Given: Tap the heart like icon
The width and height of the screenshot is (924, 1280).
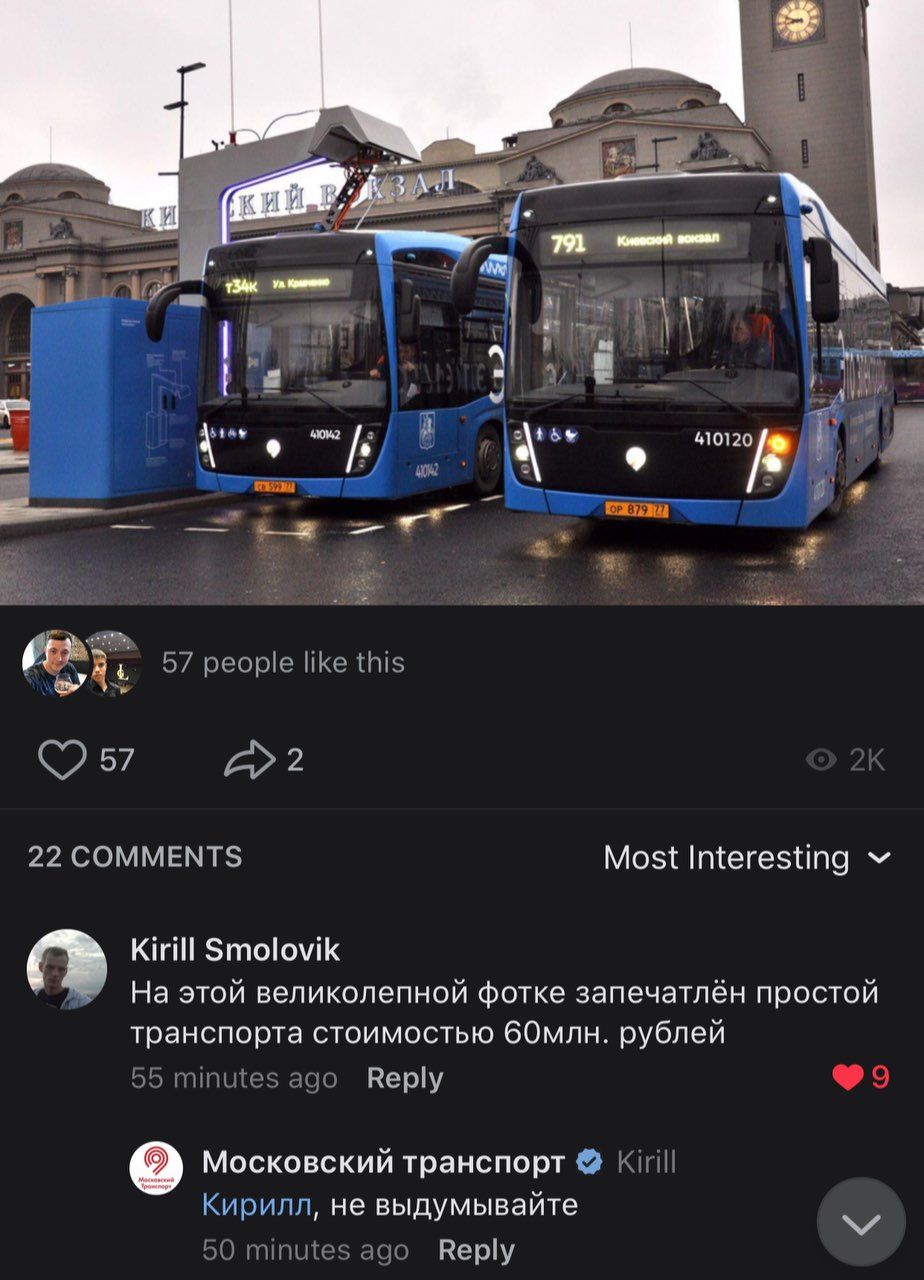Looking at the screenshot, I should 62,760.
